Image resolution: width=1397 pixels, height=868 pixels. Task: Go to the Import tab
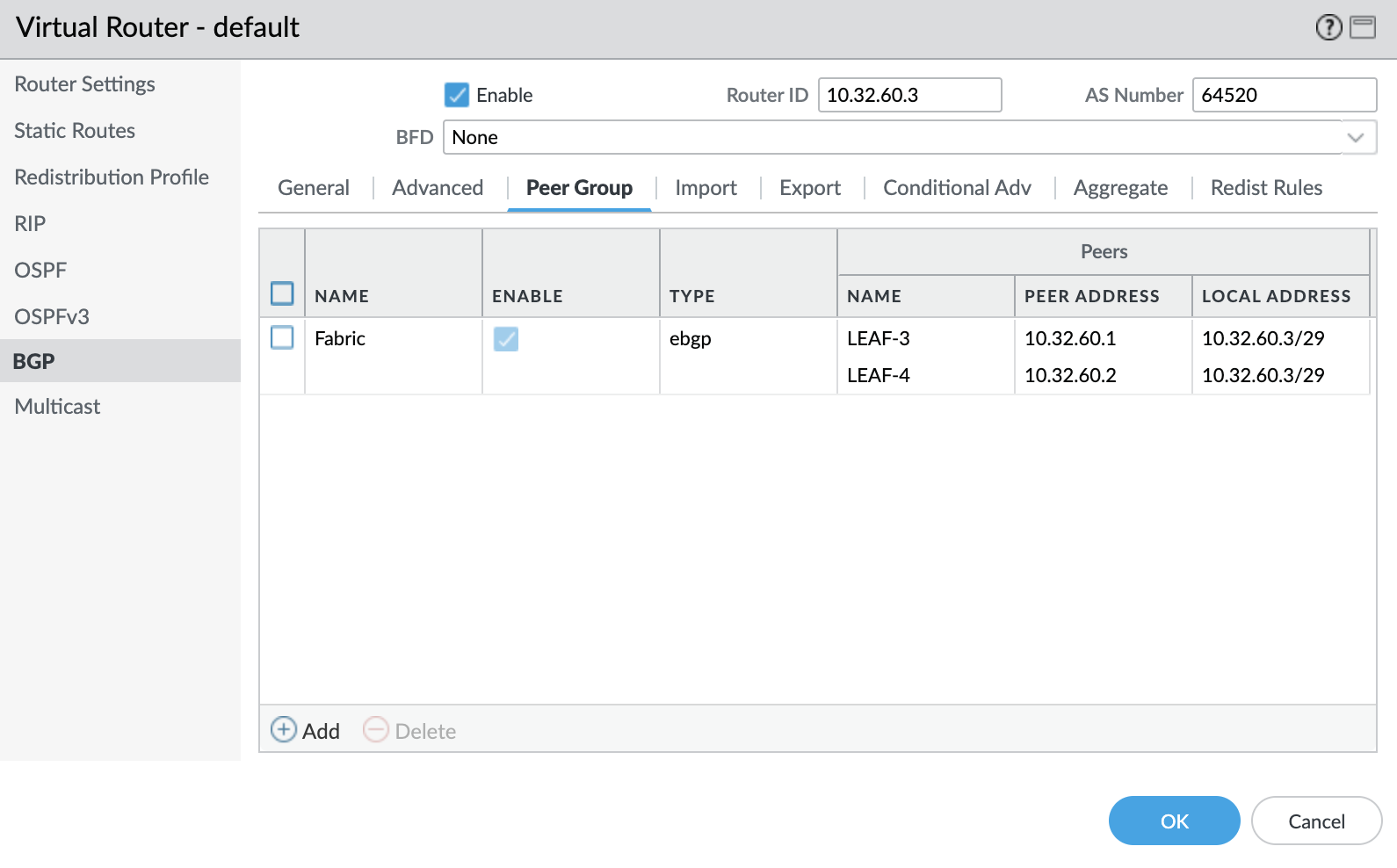tap(706, 188)
